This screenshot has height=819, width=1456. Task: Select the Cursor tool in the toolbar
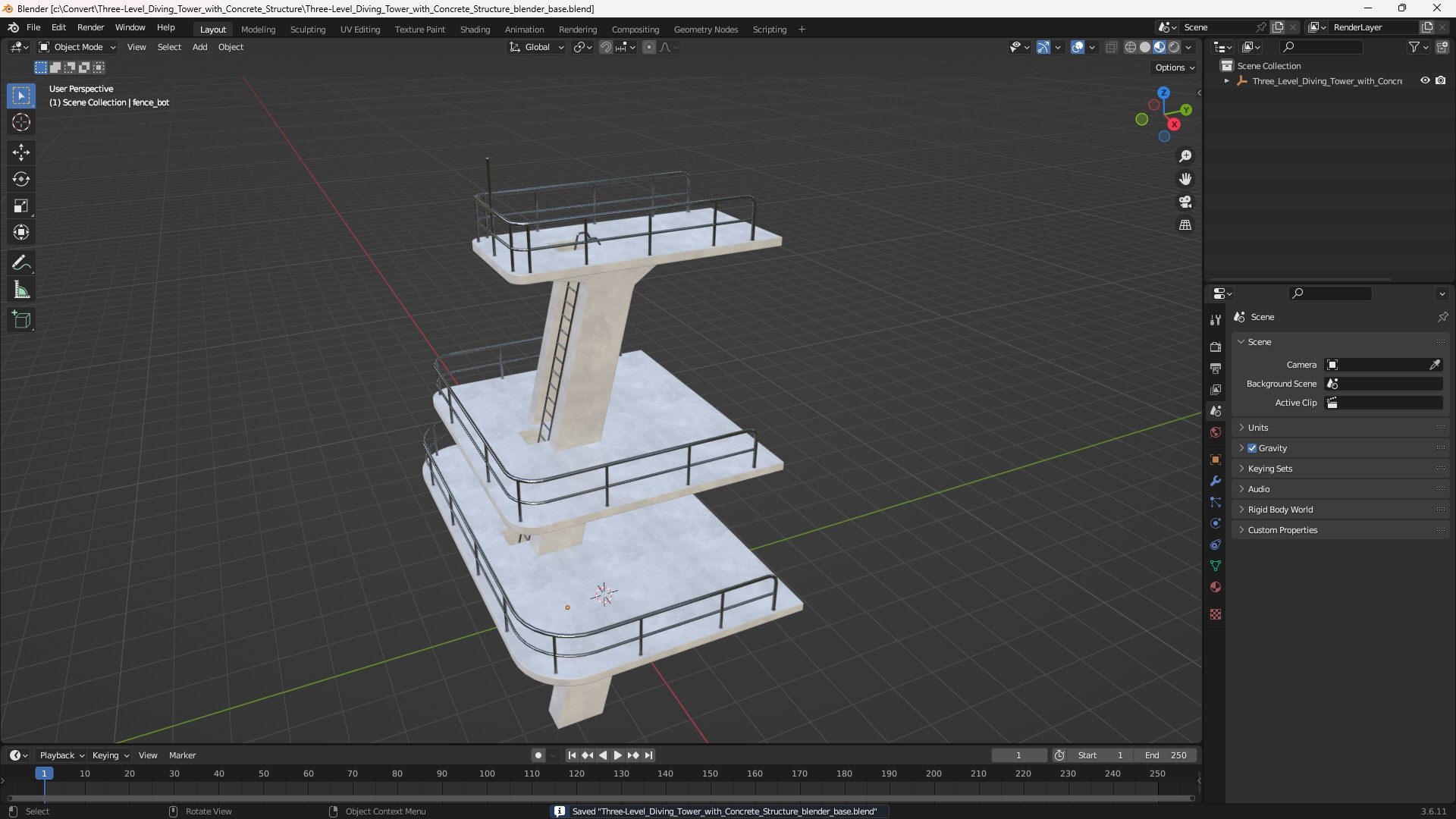point(21,122)
